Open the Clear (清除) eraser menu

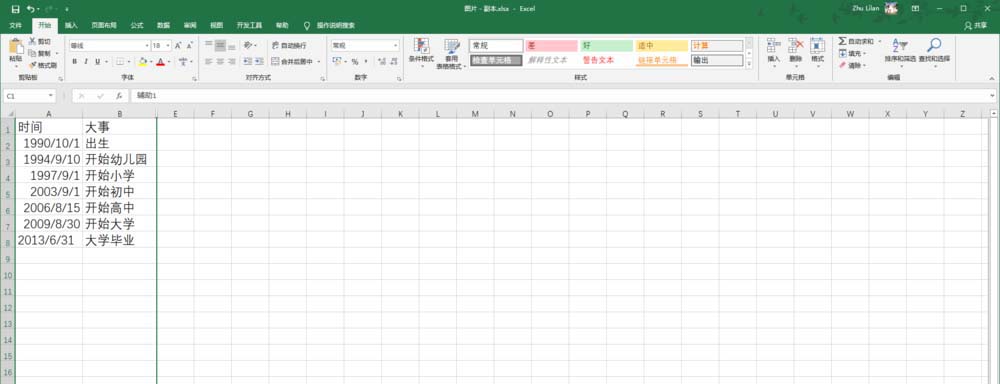point(852,65)
